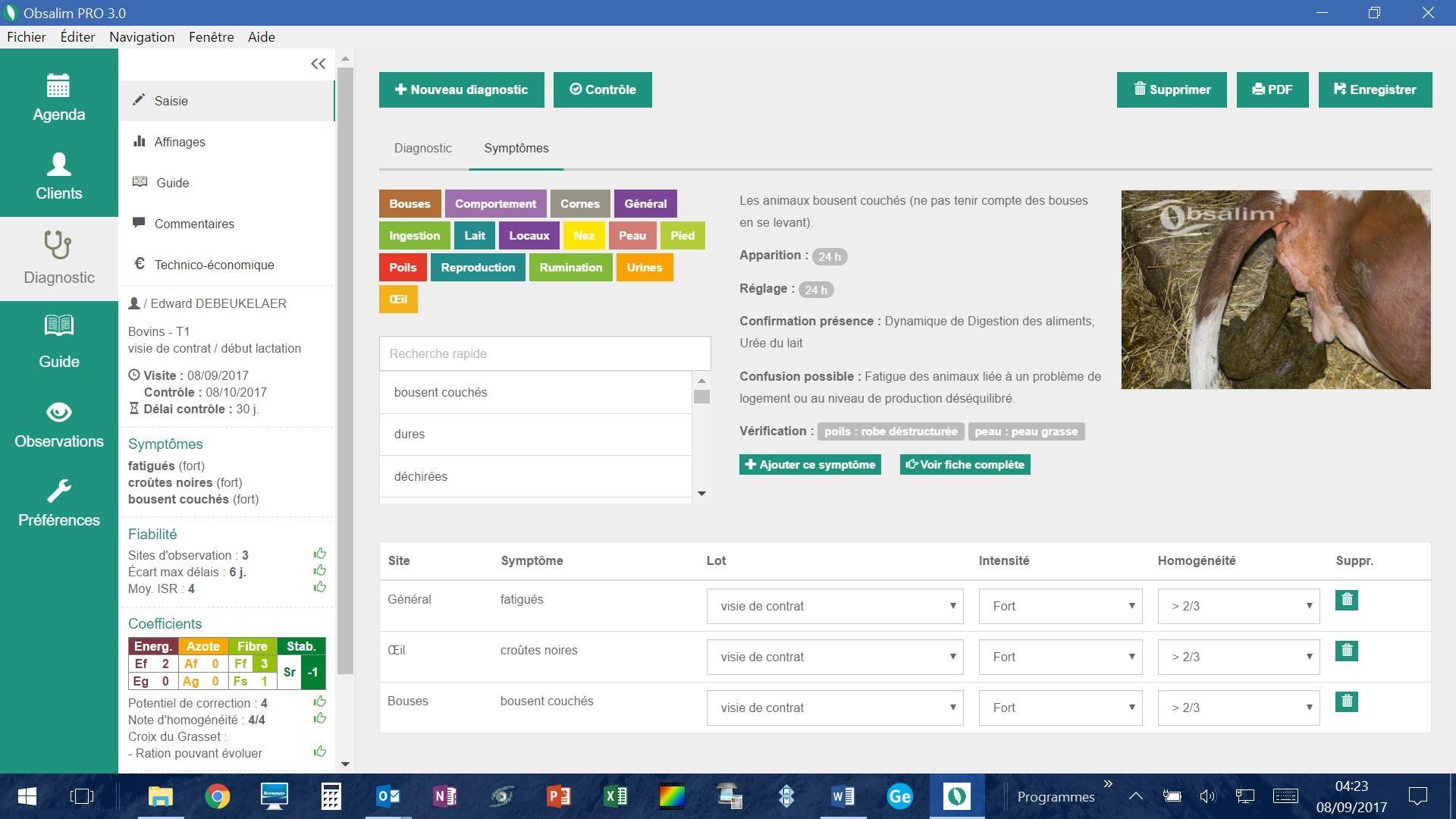This screenshot has width=1456, height=819.
Task: Select the Comportement category tag
Action: (495, 204)
